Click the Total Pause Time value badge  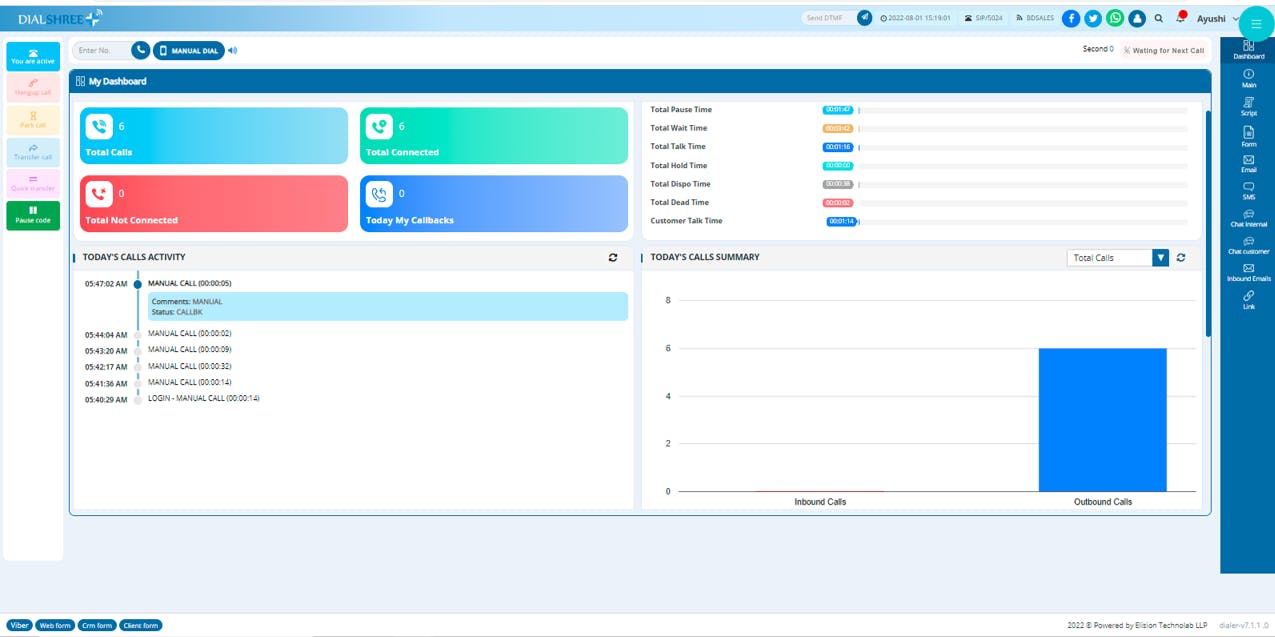click(x=837, y=109)
